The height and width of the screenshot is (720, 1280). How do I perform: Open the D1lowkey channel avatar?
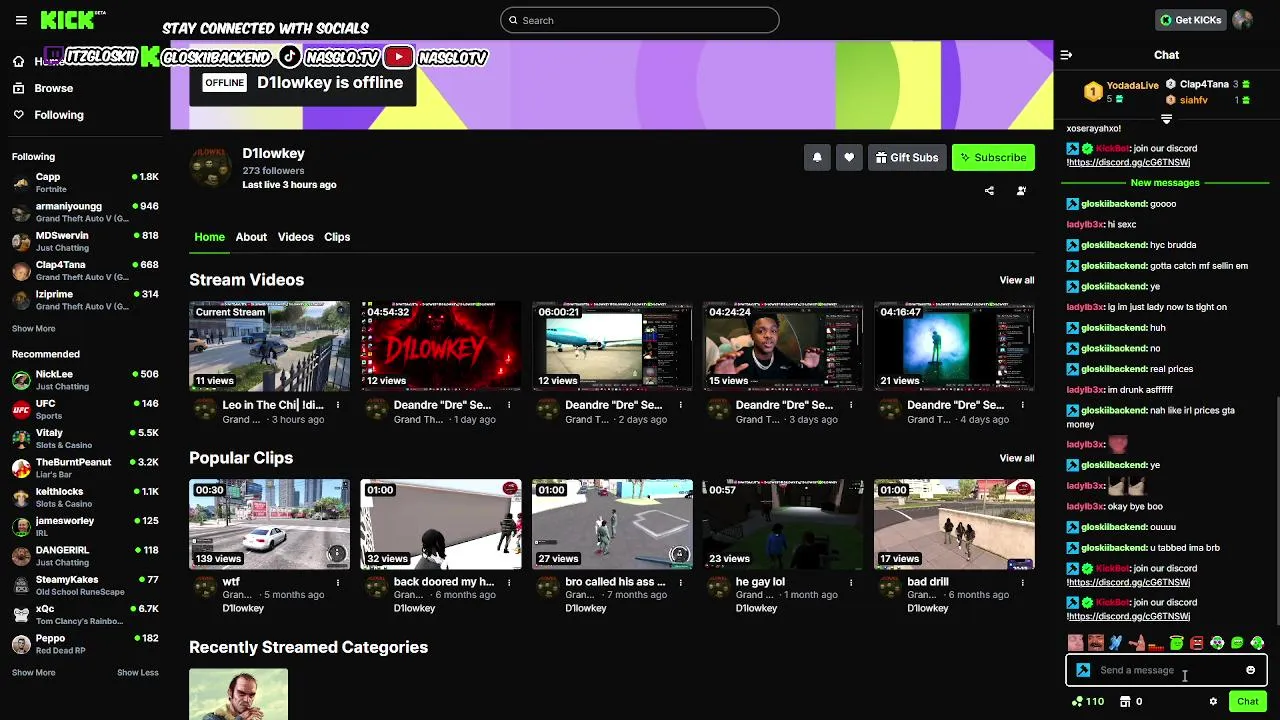211,168
